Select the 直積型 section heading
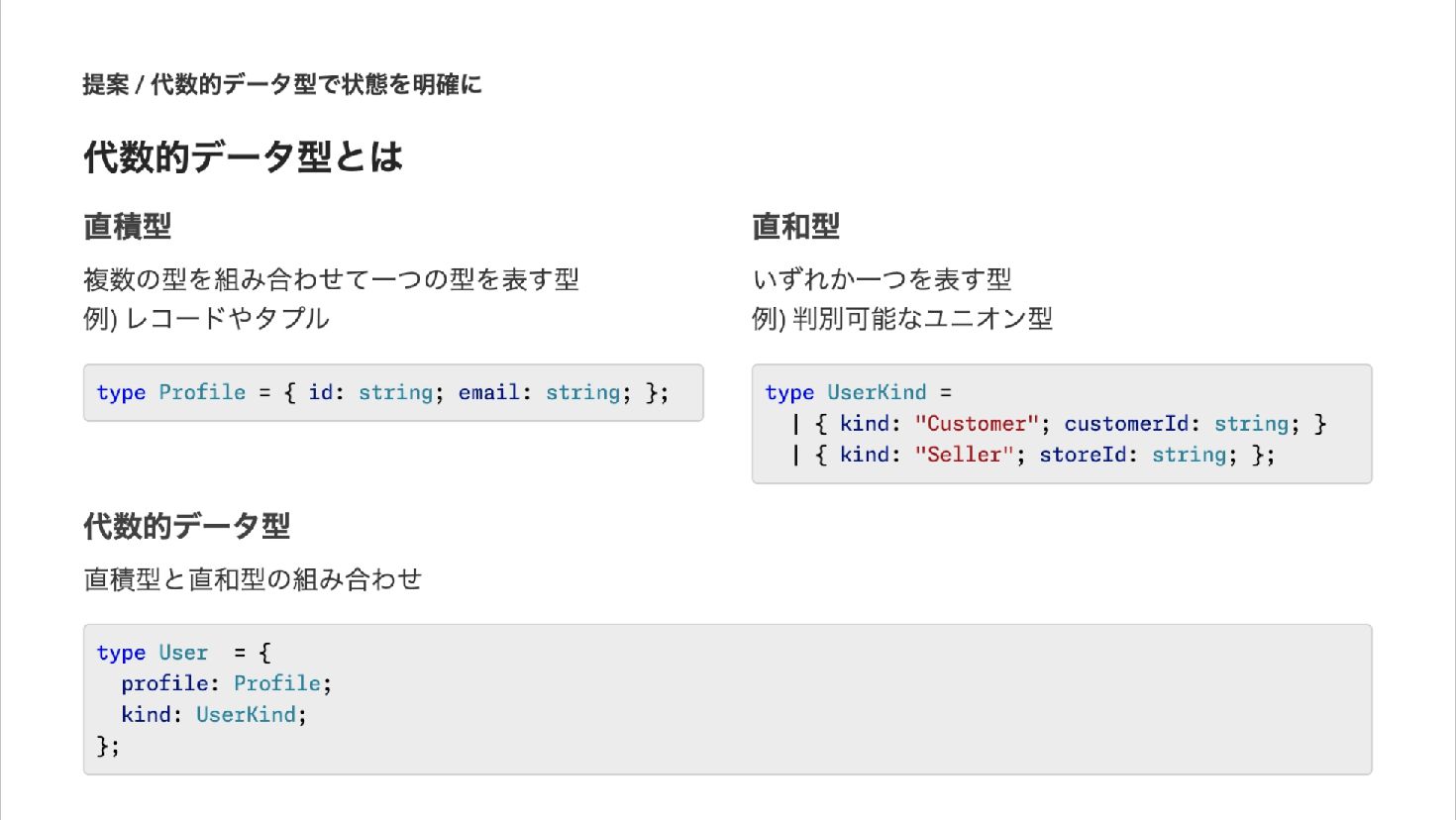Image resolution: width=1456 pixels, height=820 pixels. pyautogui.click(x=128, y=227)
